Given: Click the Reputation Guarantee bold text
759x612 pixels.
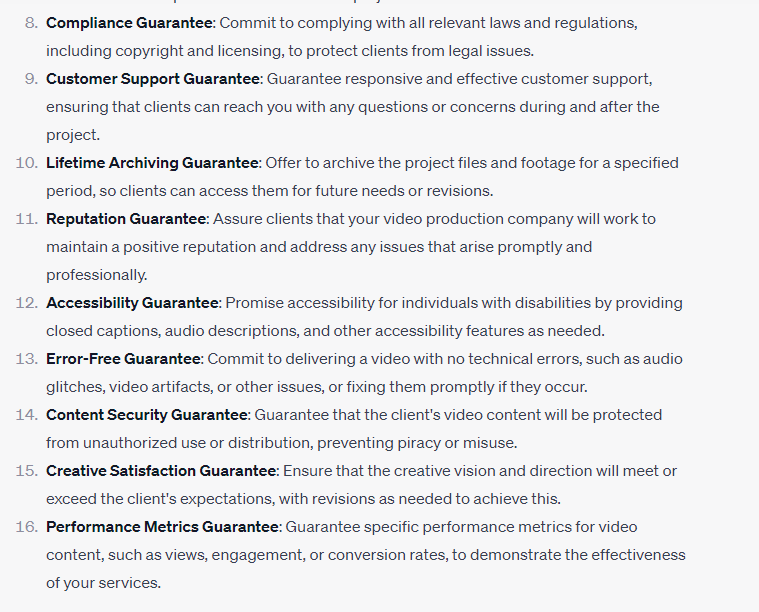Looking at the screenshot, I should tap(126, 218).
